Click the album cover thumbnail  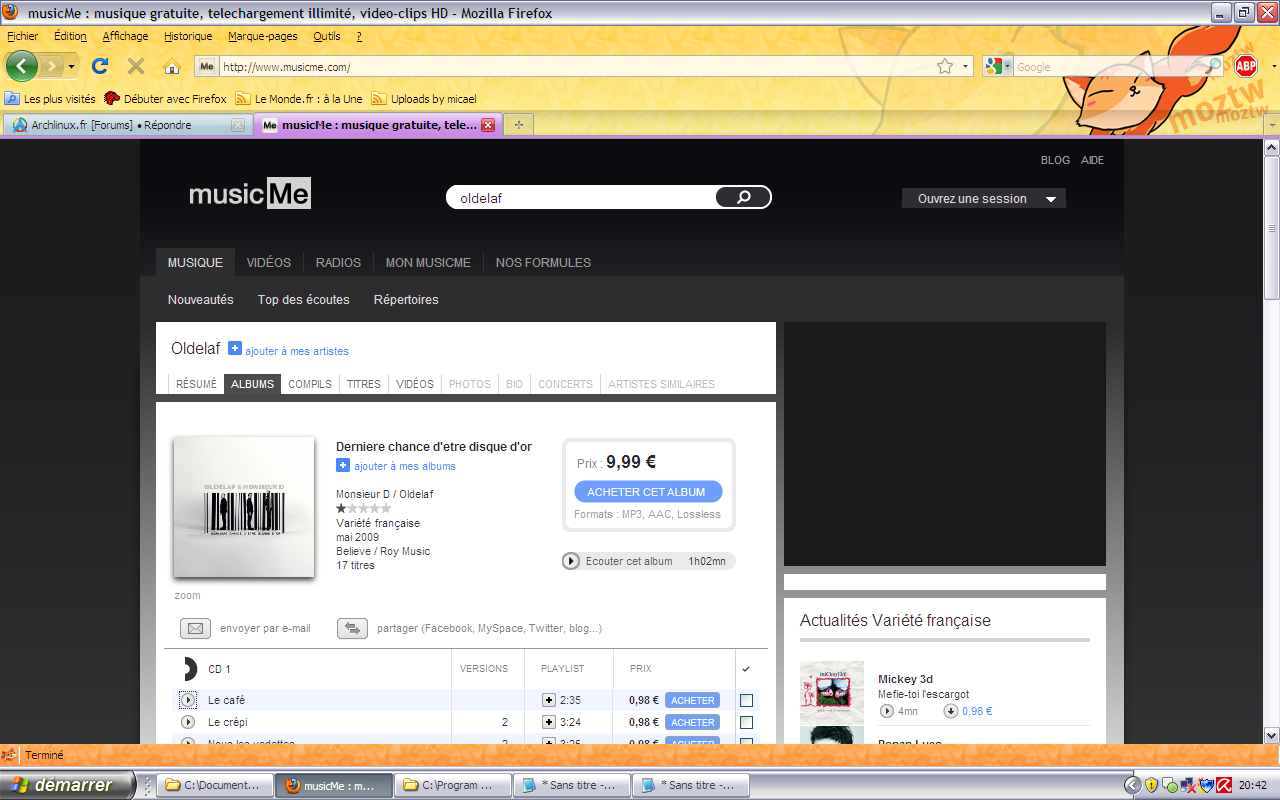(244, 507)
